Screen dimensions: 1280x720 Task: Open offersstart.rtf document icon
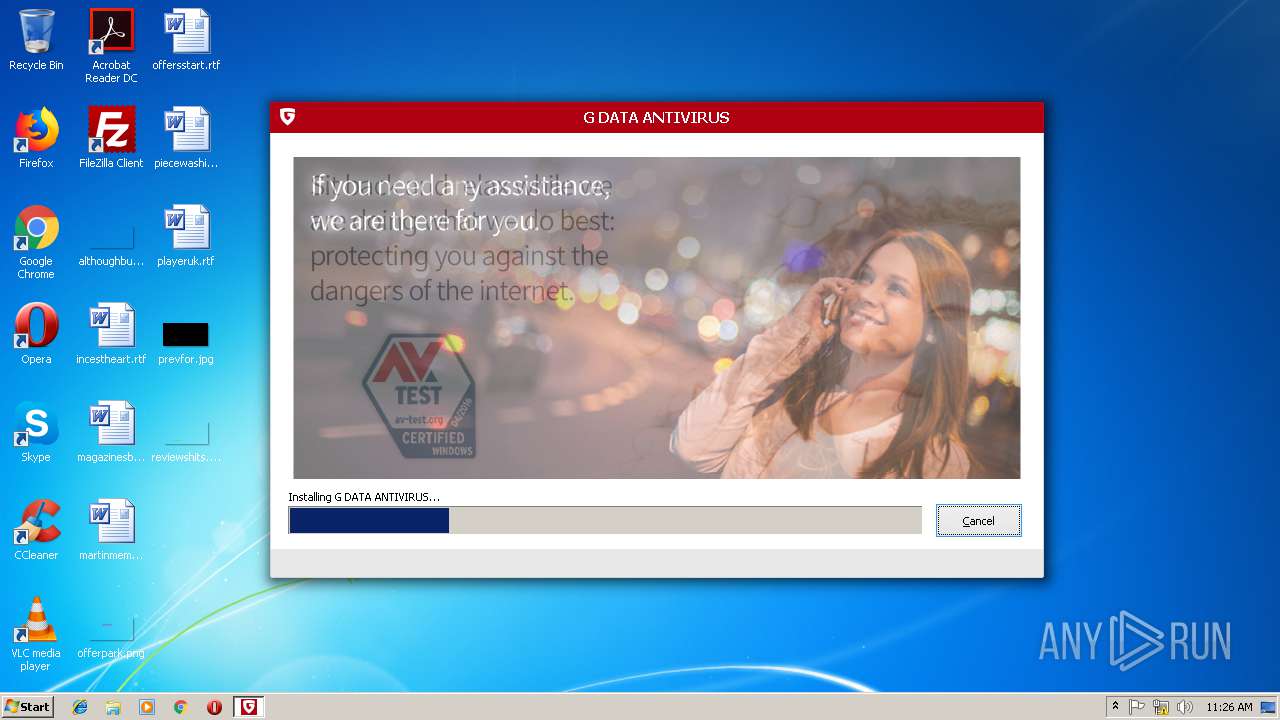(x=186, y=40)
